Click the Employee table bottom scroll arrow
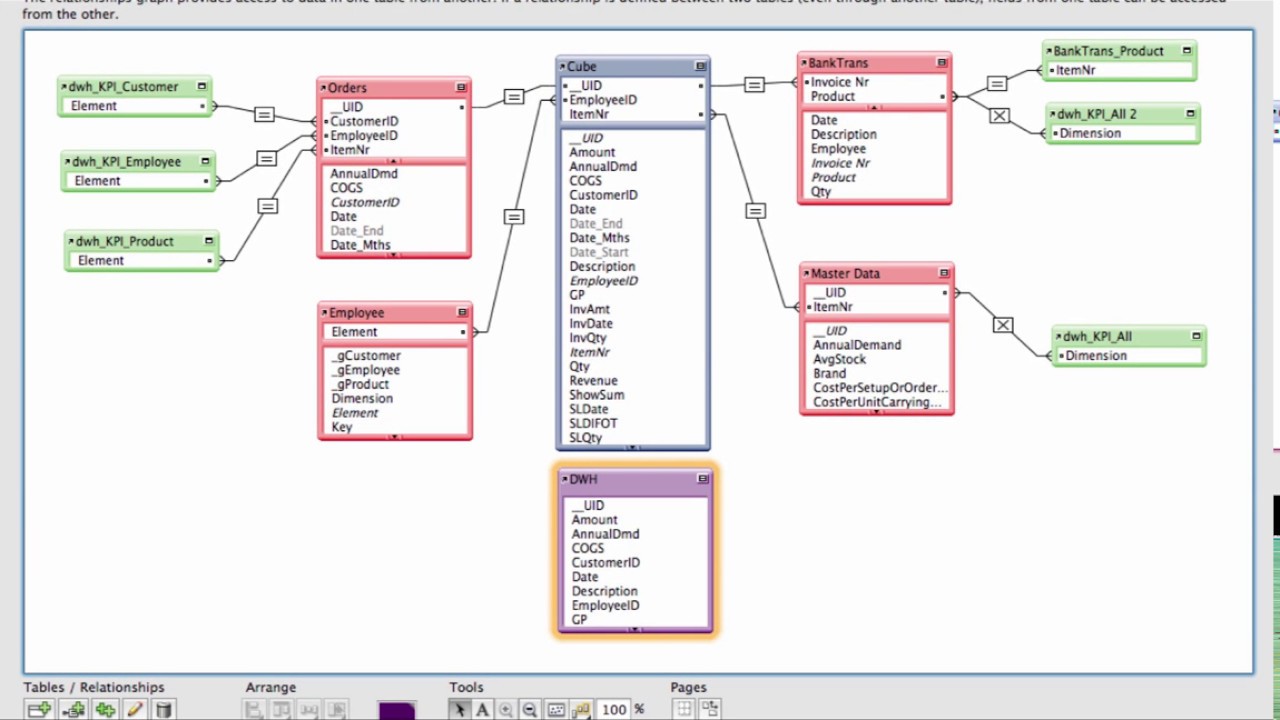This screenshot has width=1280, height=720. (394, 436)
